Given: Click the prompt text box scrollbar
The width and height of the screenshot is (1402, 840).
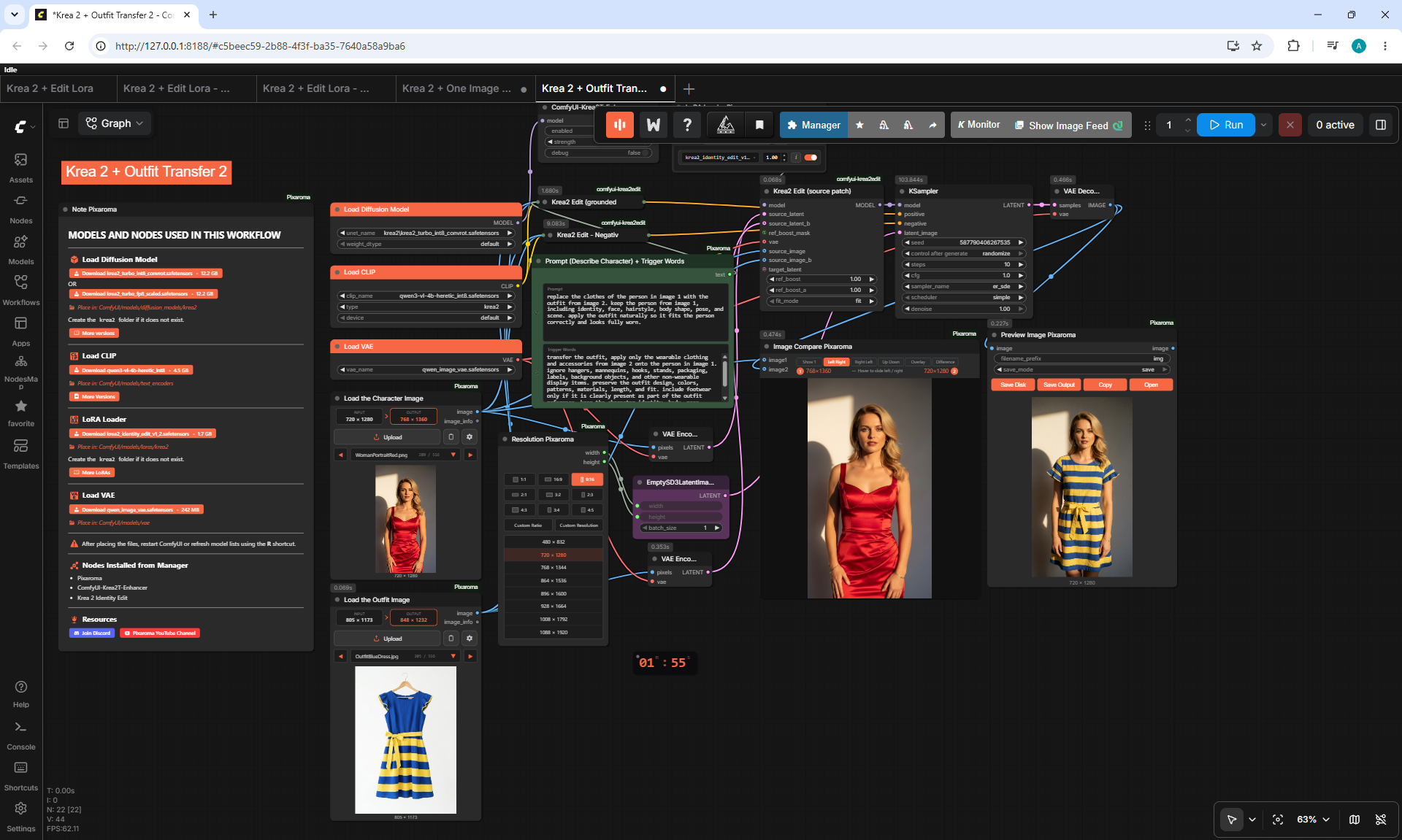Looking at the screenshot, I should click(724, 375).
